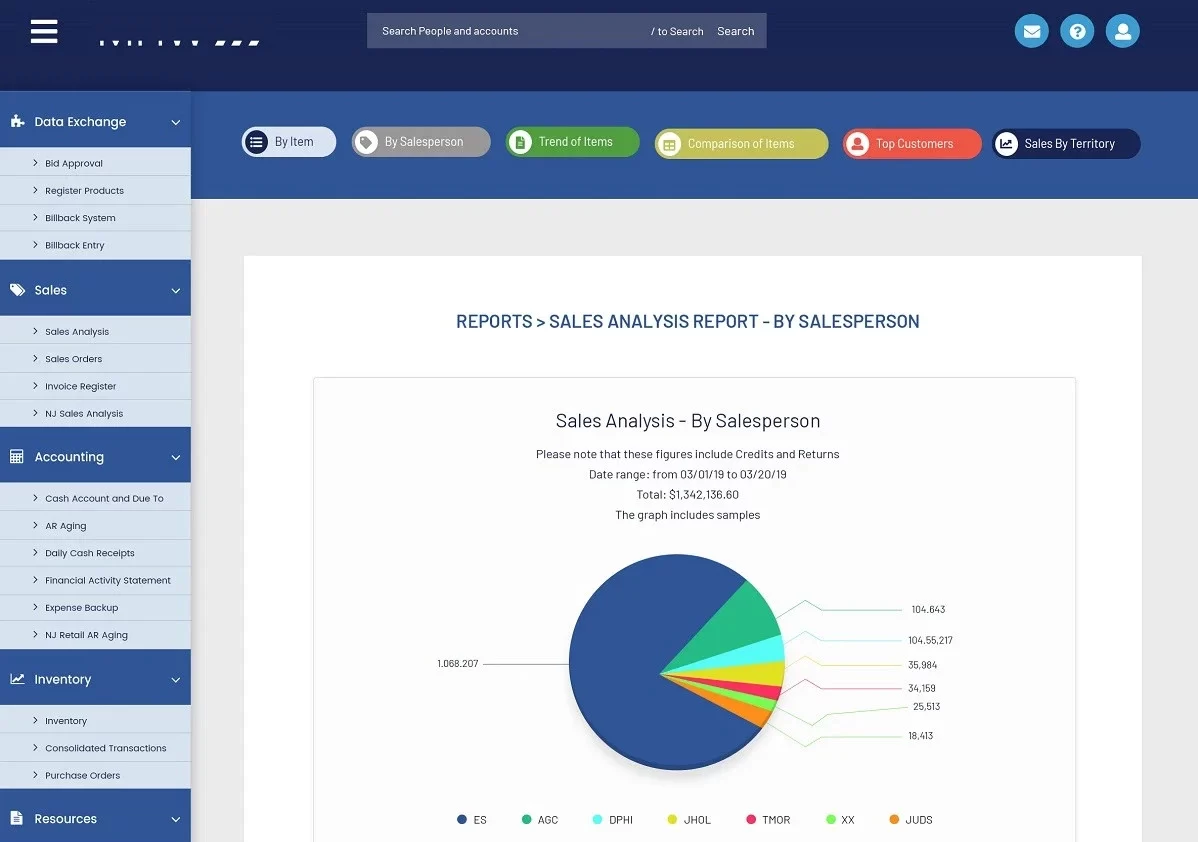
Task: Click the Inventory chart icon
Action: point(17,679)
